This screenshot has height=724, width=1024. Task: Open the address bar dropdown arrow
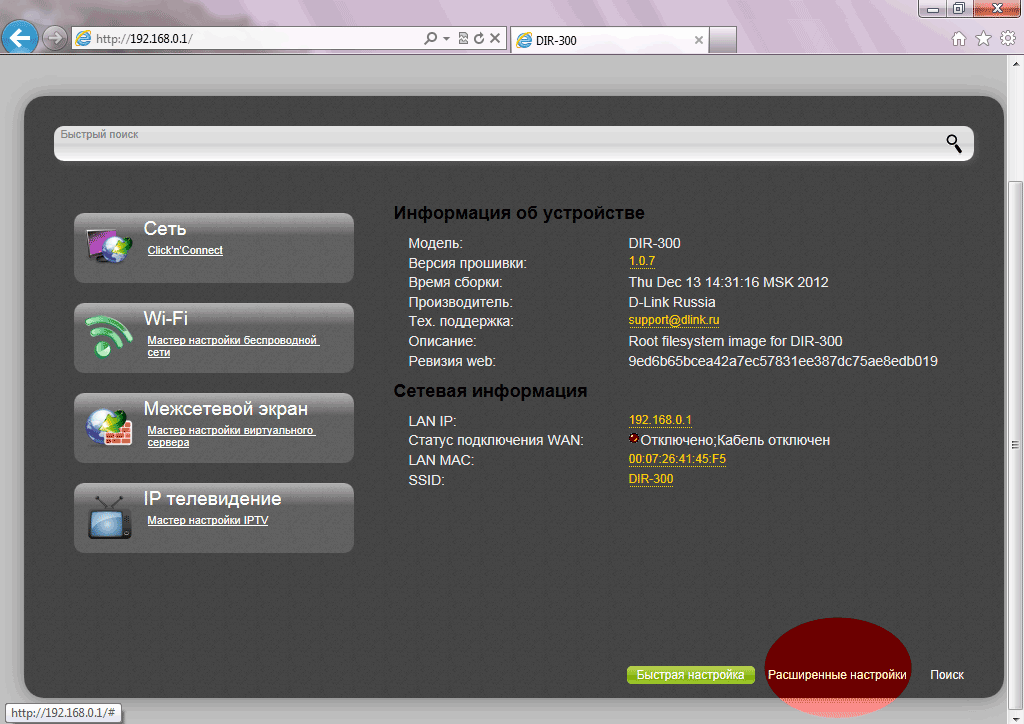point(447,39)
